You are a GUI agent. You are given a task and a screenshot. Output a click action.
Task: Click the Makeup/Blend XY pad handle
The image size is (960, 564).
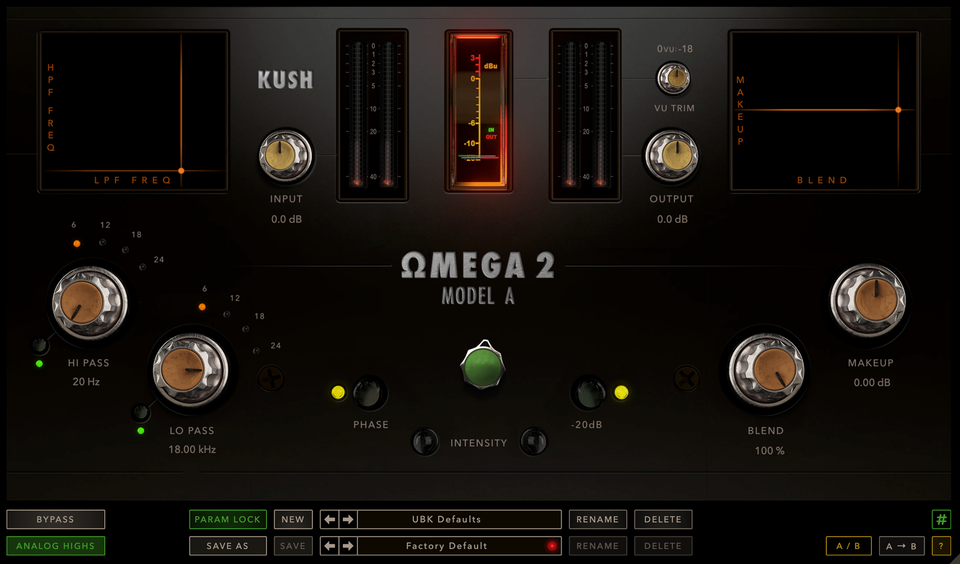[x=898, y=110]
